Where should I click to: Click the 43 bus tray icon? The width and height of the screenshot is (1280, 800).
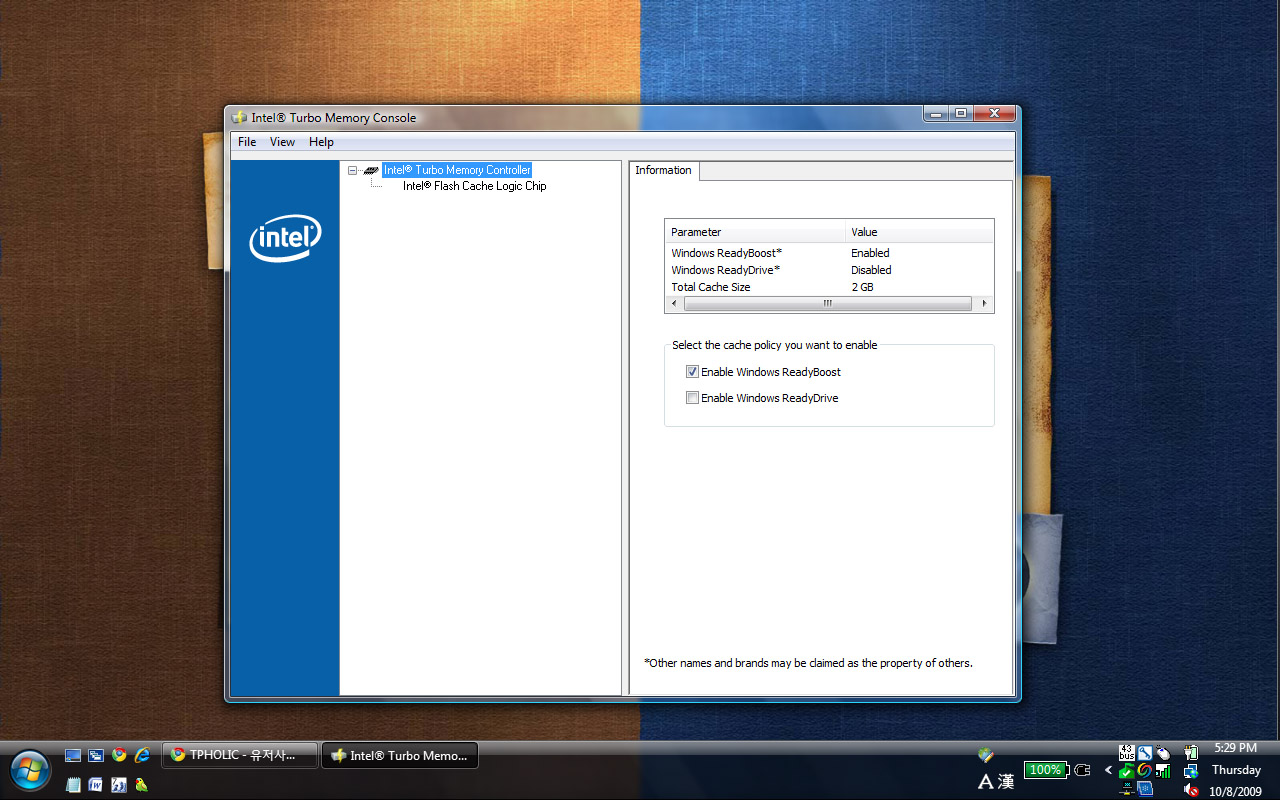[x=1127, y=753]
